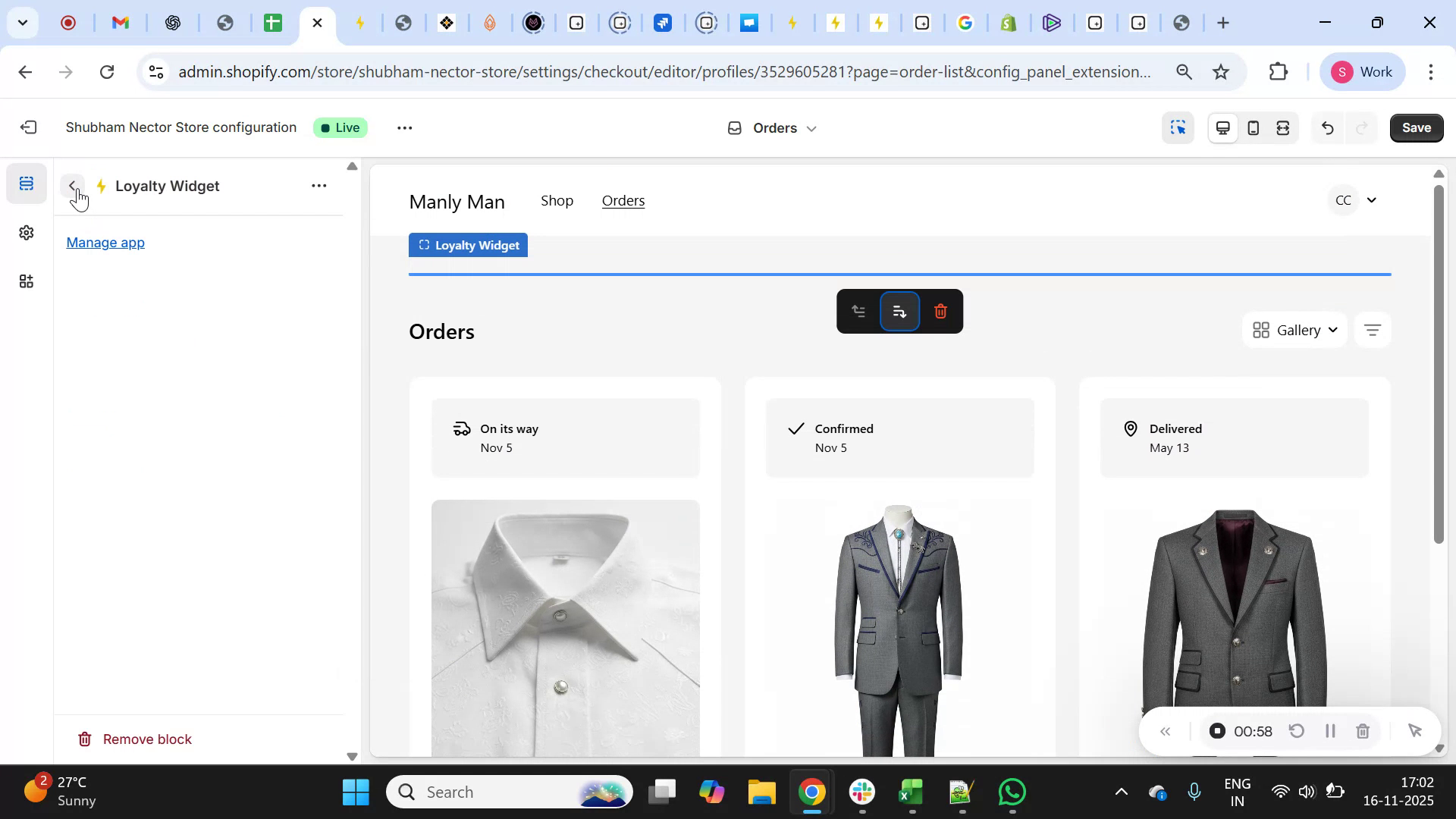
Task: Open the CC language dropdown
Action: click(1354, 199)
